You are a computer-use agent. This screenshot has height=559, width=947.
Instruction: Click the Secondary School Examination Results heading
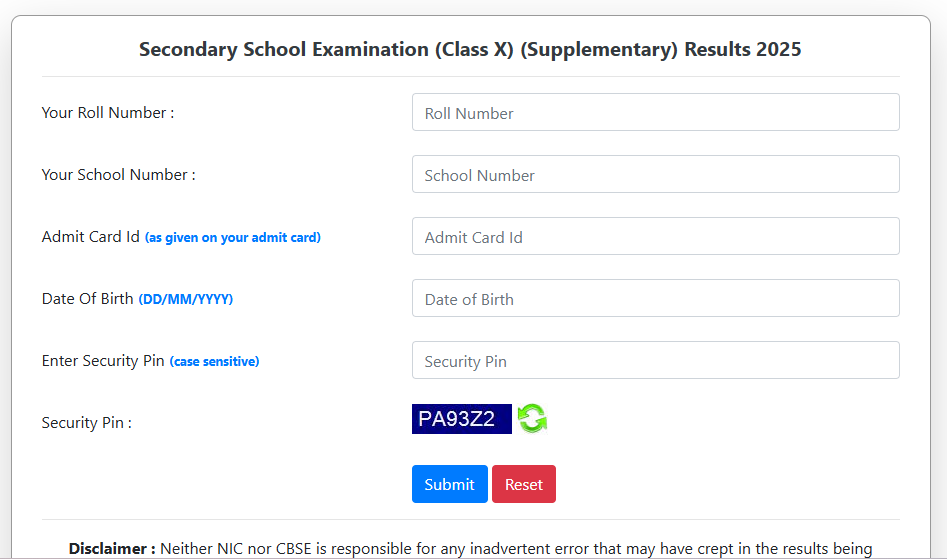[470, 49]
